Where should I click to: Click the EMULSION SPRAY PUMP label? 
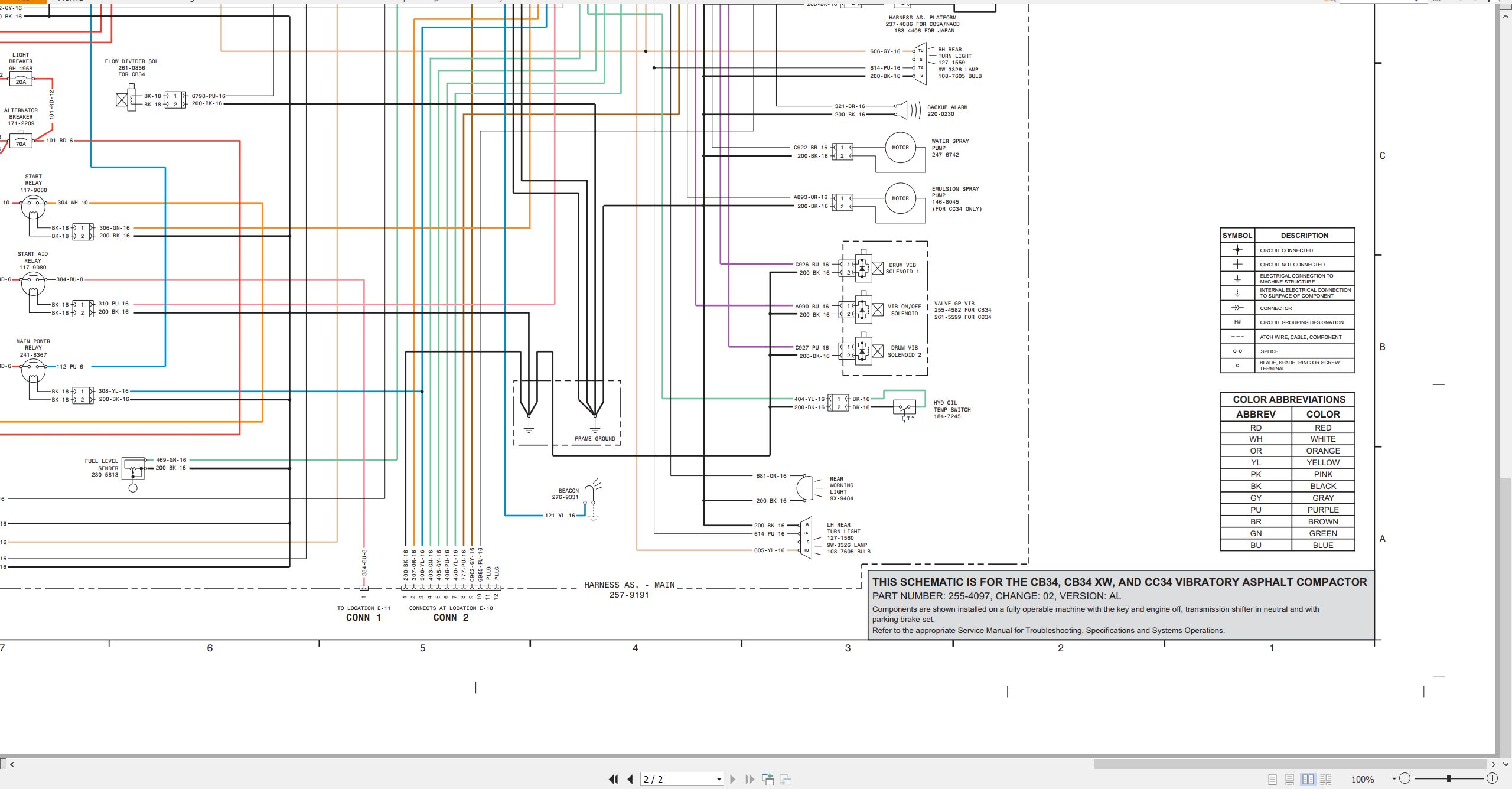pyautogui.click(x=955, y=192)
